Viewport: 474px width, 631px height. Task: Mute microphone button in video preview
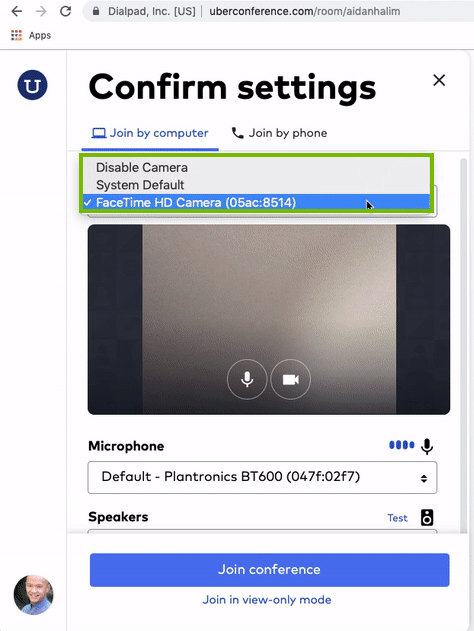(247, 379)
